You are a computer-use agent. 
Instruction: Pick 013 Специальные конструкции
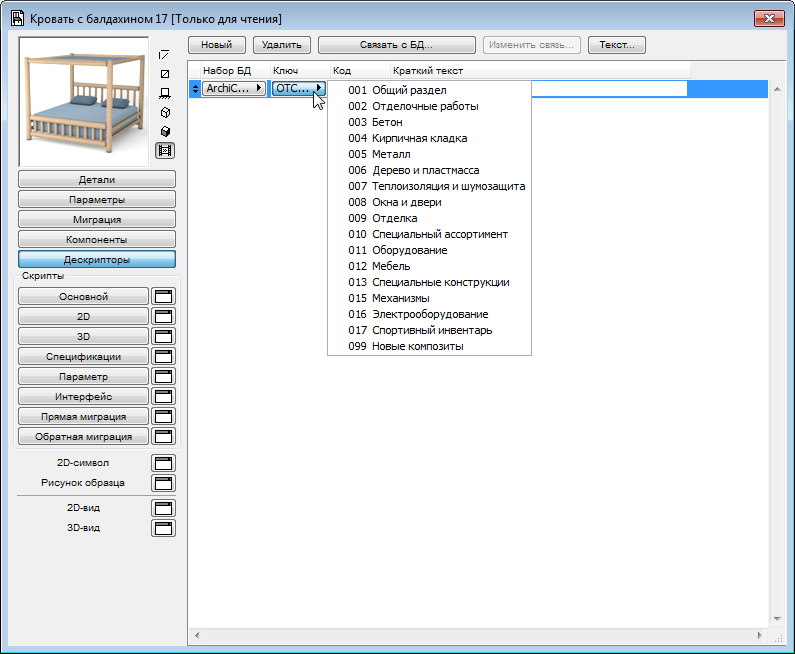429,282
